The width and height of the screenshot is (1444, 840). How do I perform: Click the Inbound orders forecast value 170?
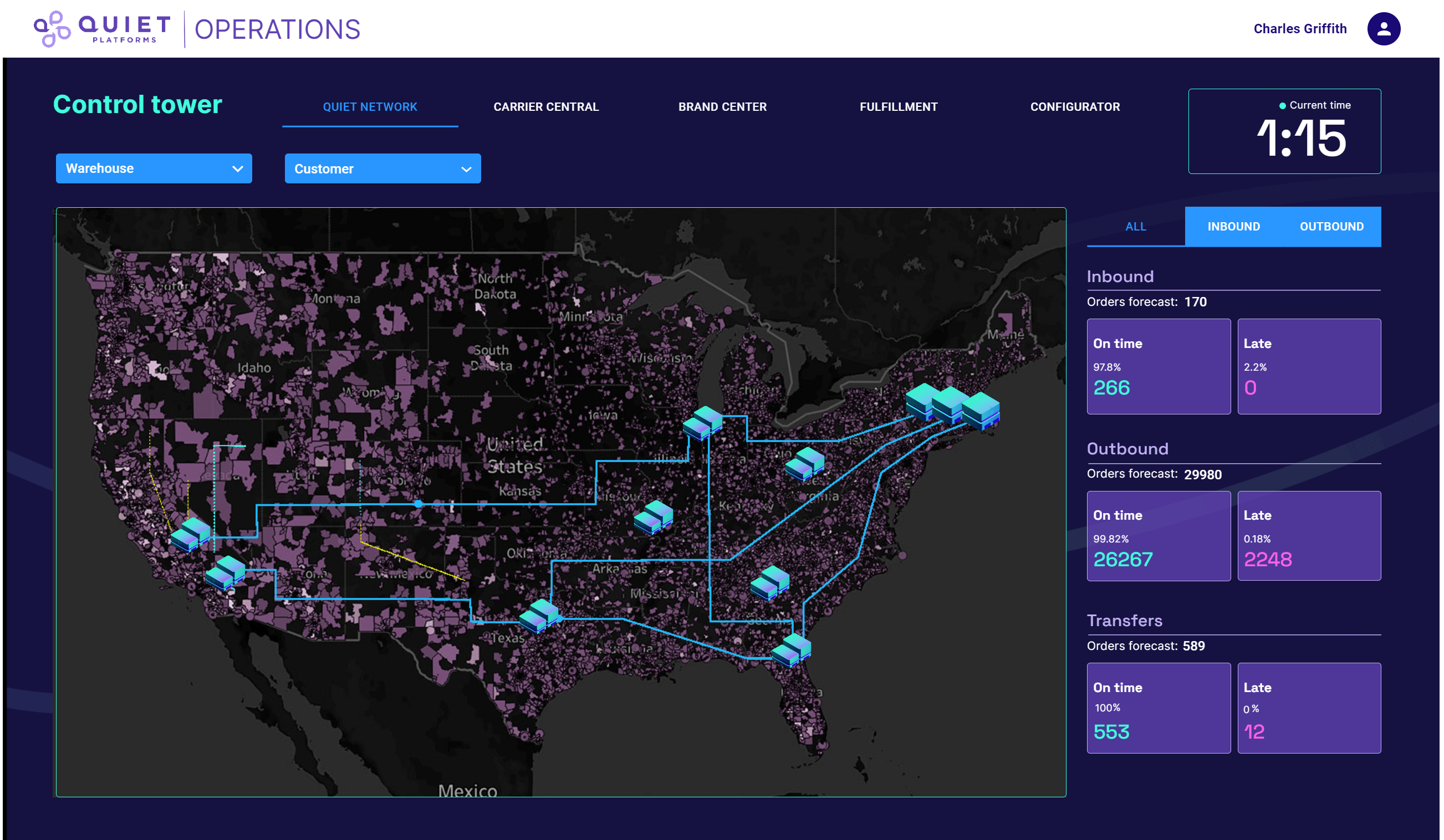pyautogui.click(x=1195, y=302)
